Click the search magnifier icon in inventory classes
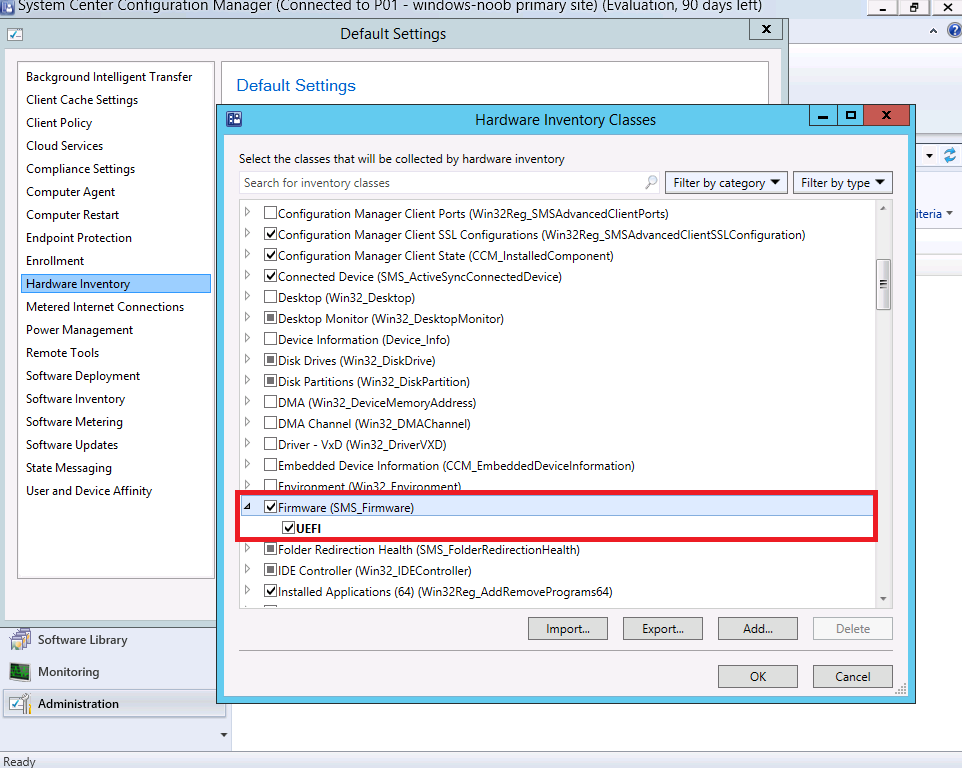Screen dimensions: 962x768 click(x=651, y=182)
